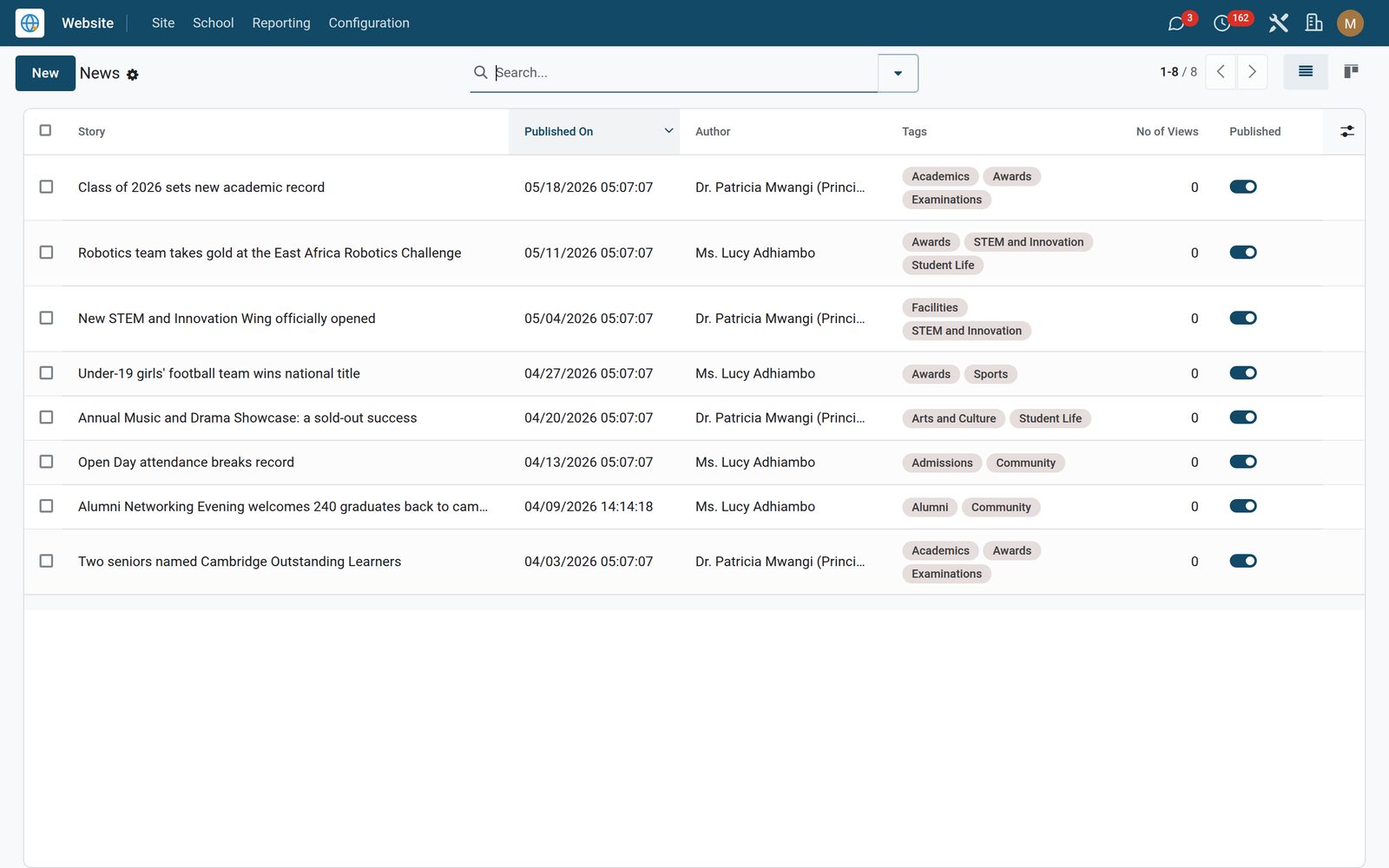This screenshot has height=868, width=1389.
Task: Click the Admissions tag
Action: (942, 463)
